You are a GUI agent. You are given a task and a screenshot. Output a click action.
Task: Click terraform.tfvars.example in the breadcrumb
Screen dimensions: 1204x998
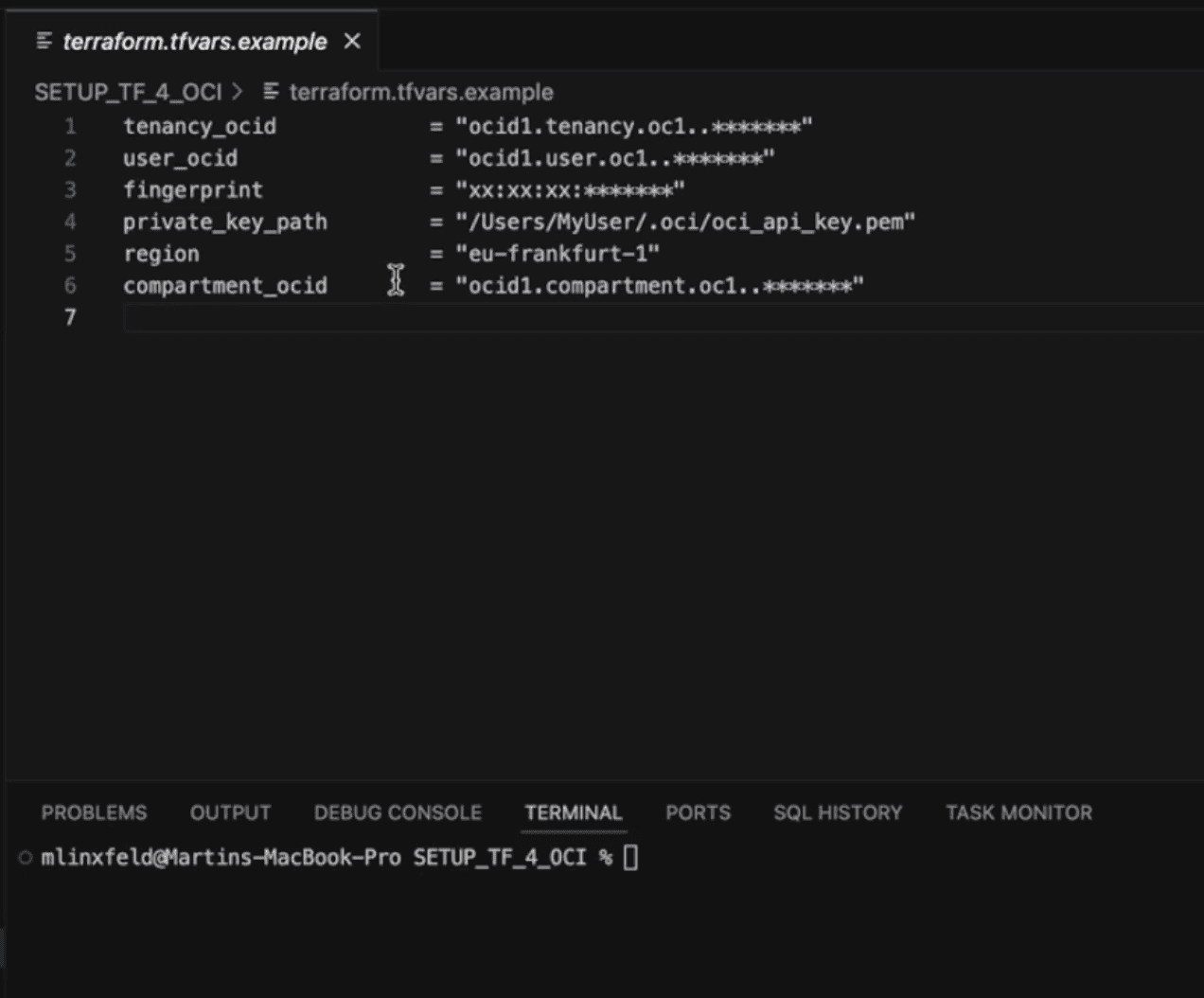coord(421,92)
